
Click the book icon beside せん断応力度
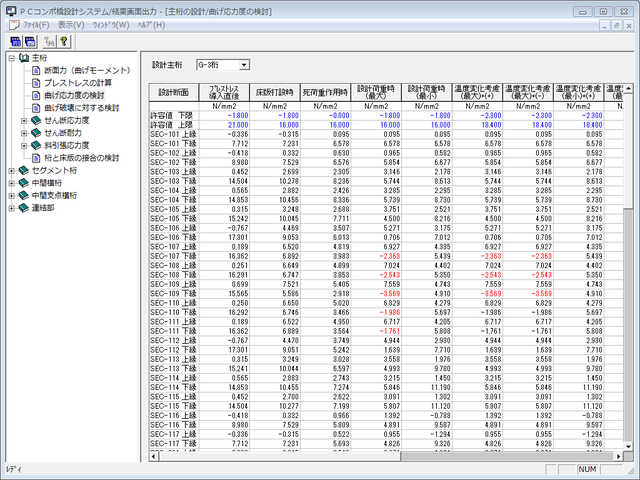click(x=36, y=120)
